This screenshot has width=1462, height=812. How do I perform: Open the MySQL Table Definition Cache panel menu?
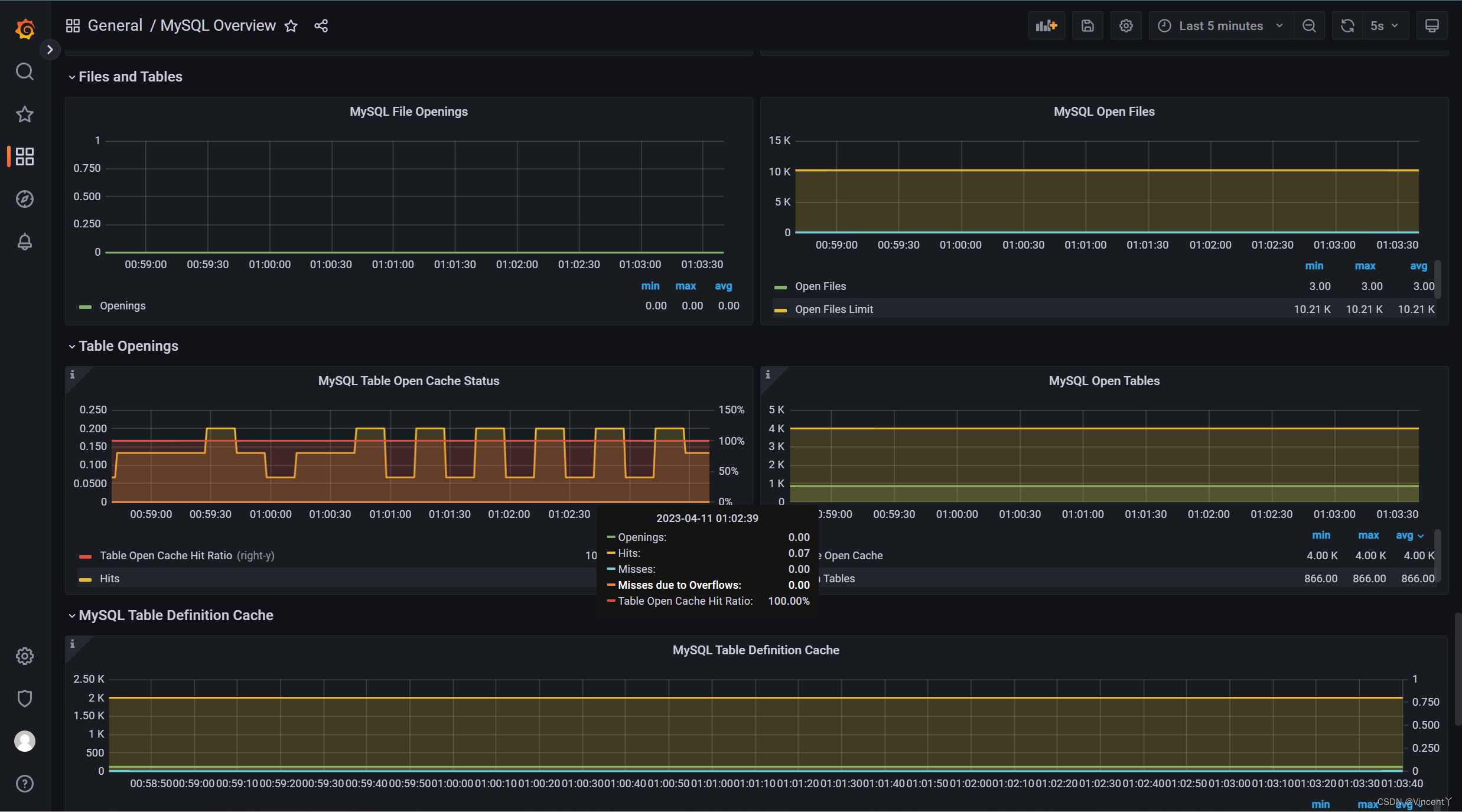click(756, 650)
